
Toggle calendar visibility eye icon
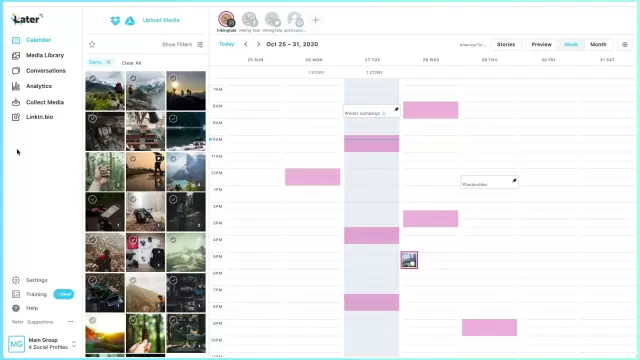[625, 44]
